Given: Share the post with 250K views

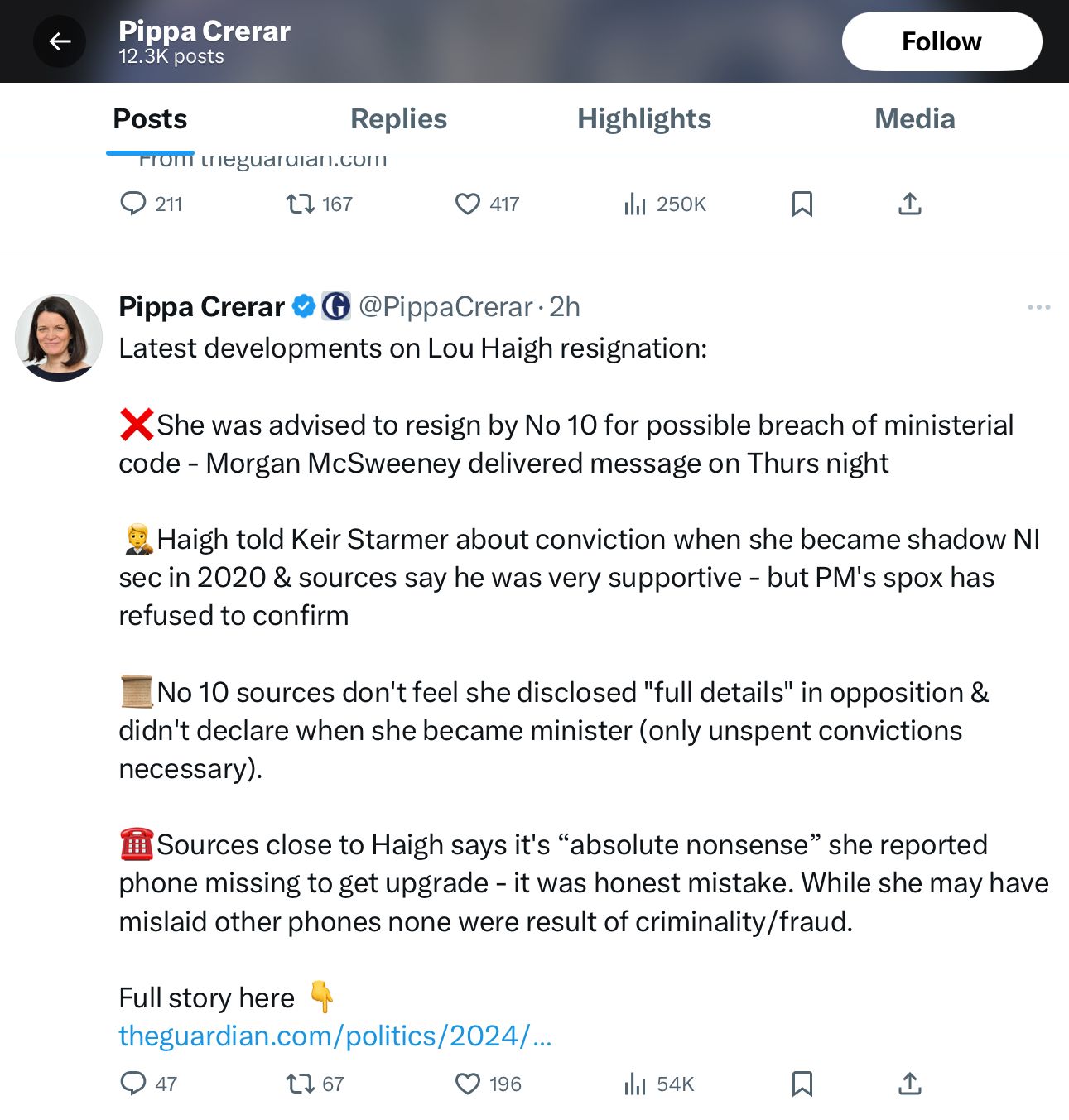Looking at the screenshot, I should [x=909, y=204].
